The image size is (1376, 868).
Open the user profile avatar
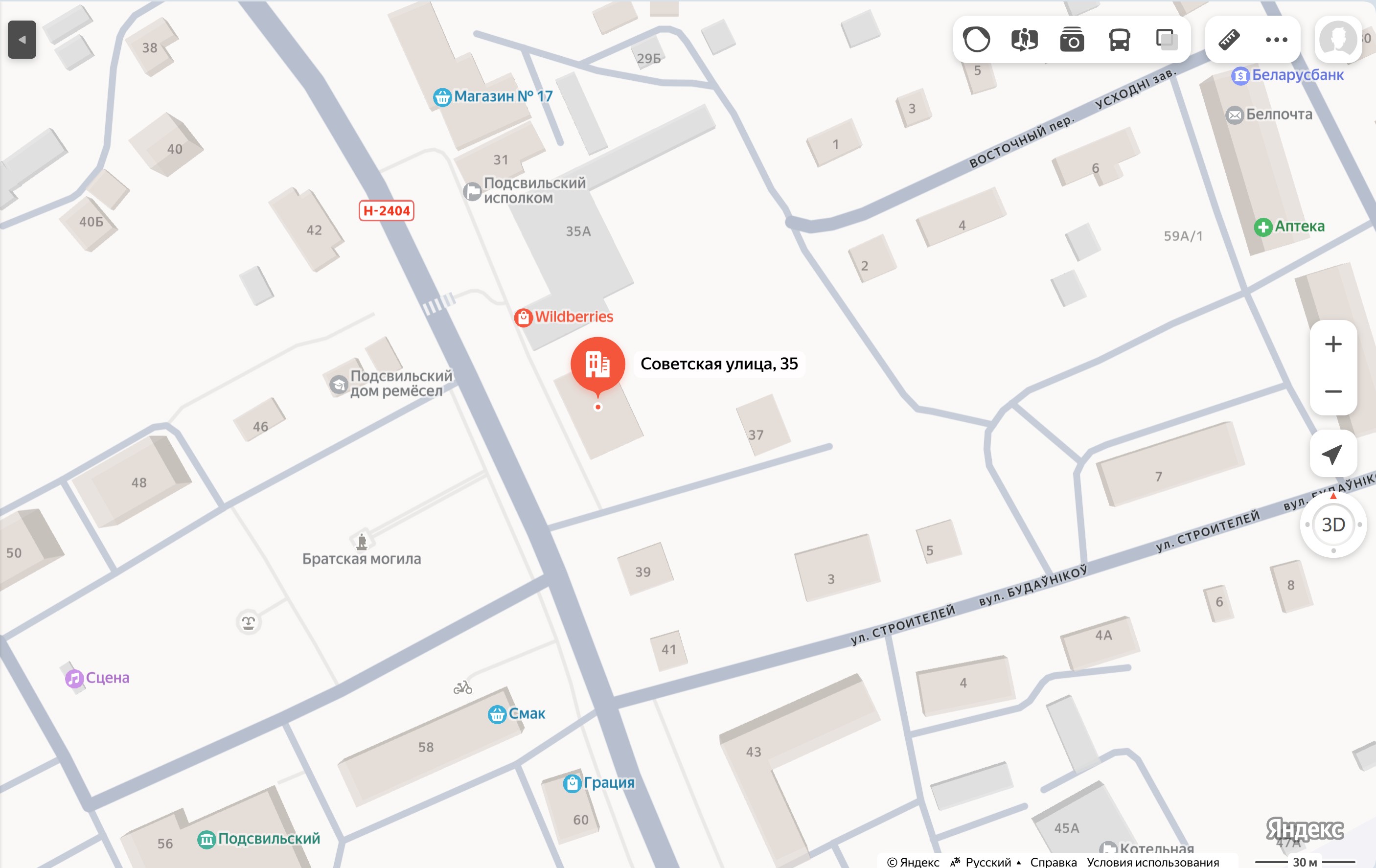pos(1338,40)
